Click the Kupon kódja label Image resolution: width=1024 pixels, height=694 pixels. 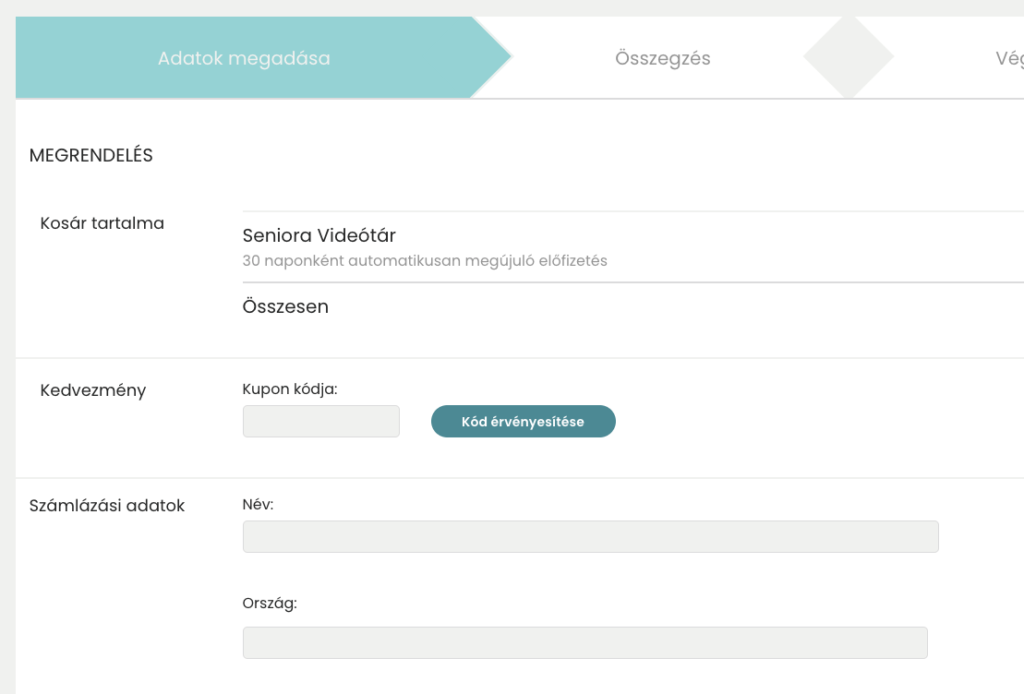(290, 389)
